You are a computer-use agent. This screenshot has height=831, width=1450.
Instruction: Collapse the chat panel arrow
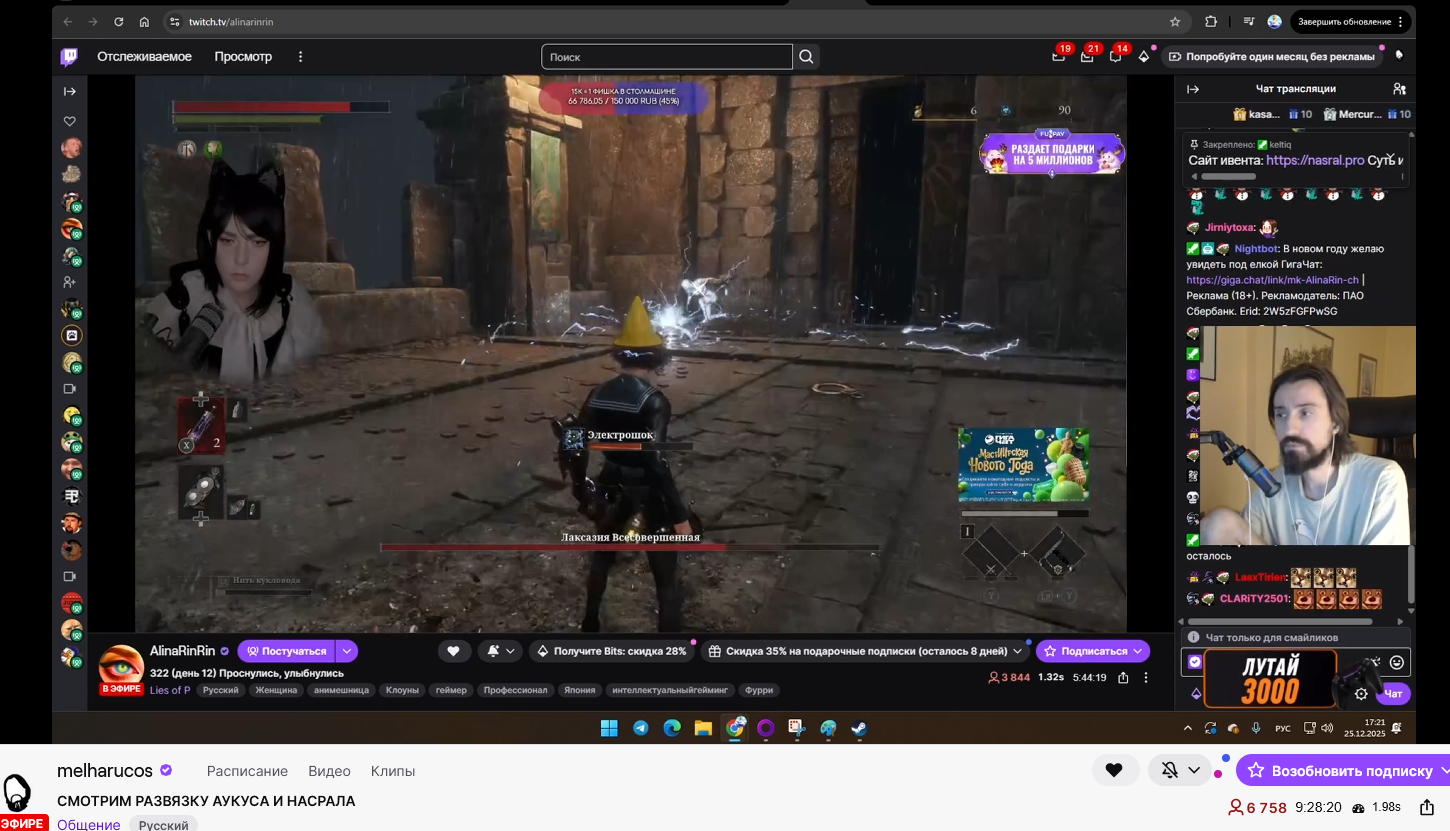[1192, 89]
